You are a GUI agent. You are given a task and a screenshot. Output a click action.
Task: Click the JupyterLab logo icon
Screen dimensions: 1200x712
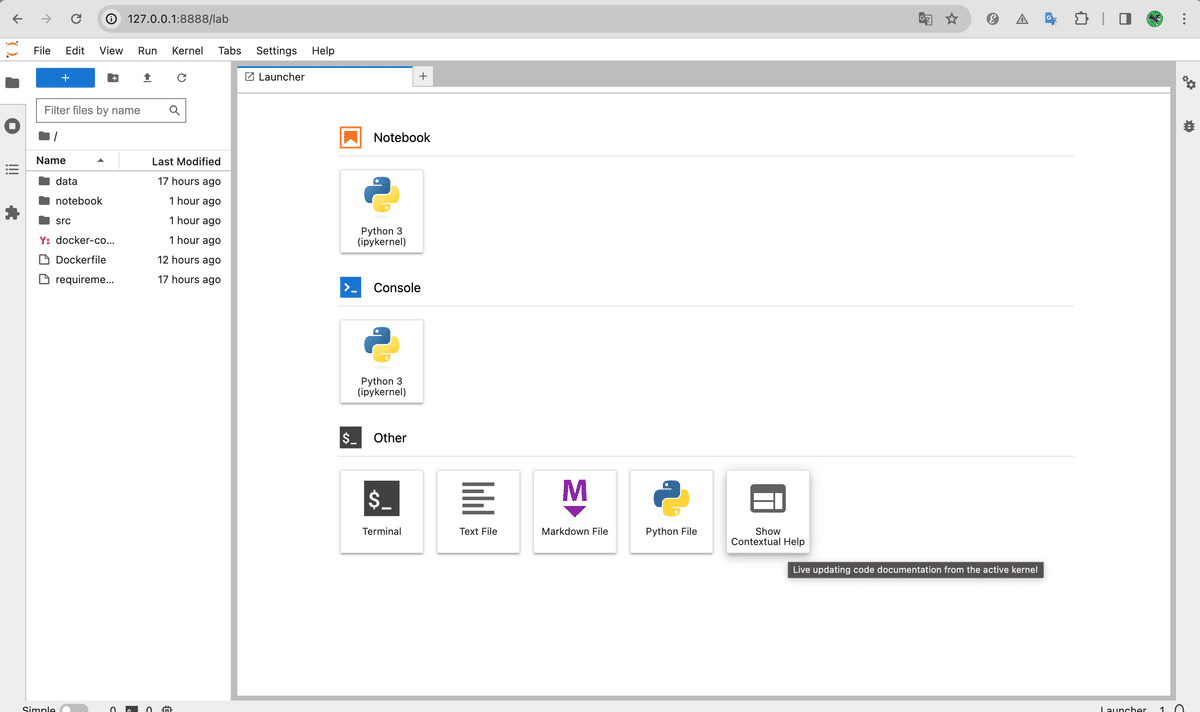12,50
